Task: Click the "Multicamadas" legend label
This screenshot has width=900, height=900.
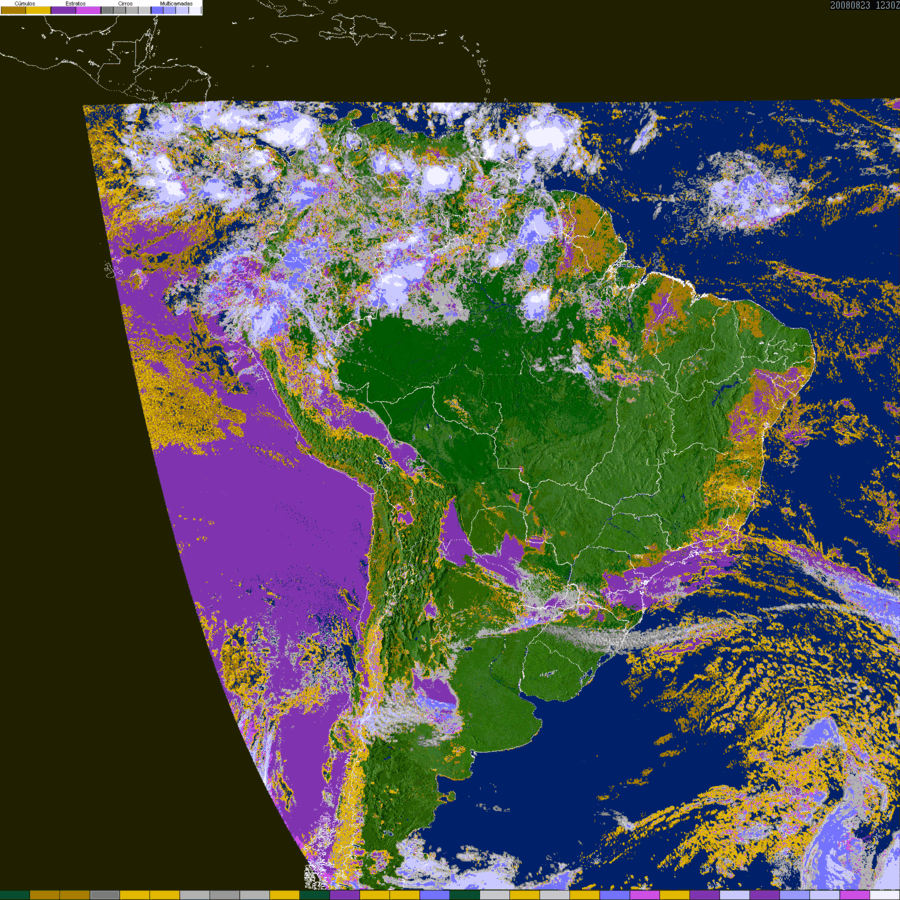Action: tap(176, 3)
